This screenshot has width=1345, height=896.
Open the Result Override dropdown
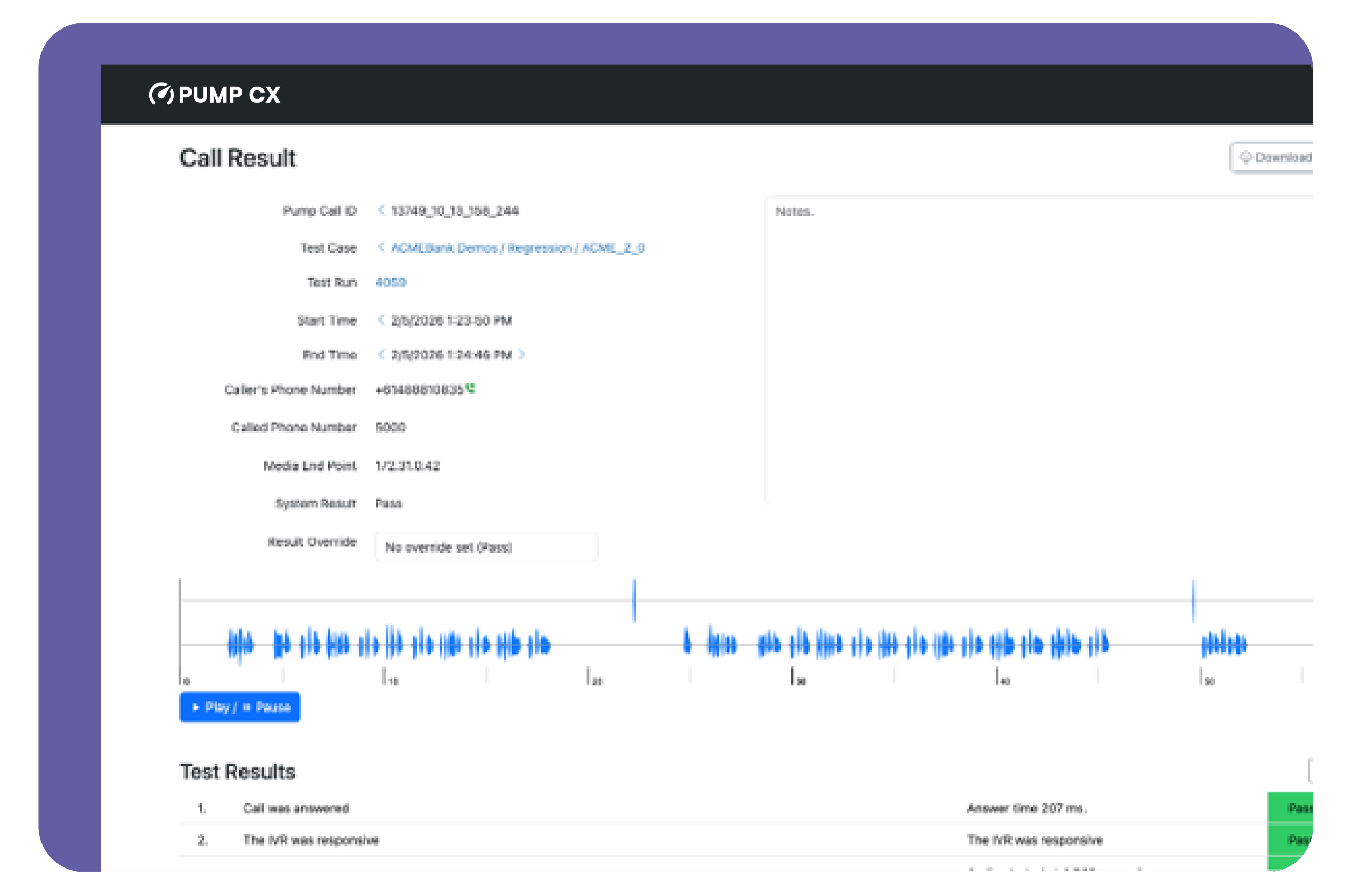[x=486, y=547]
